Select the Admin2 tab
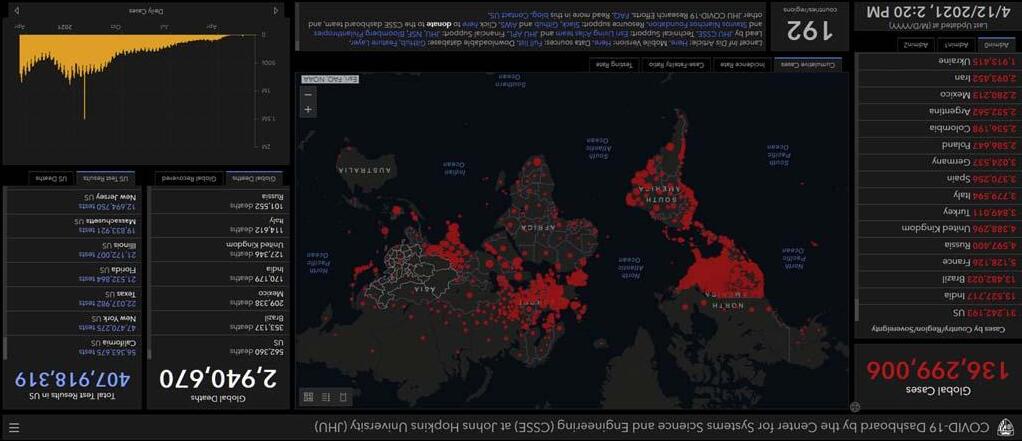Image resolution: width=1022 pixels, height=441 pixels. coord(916,45)
